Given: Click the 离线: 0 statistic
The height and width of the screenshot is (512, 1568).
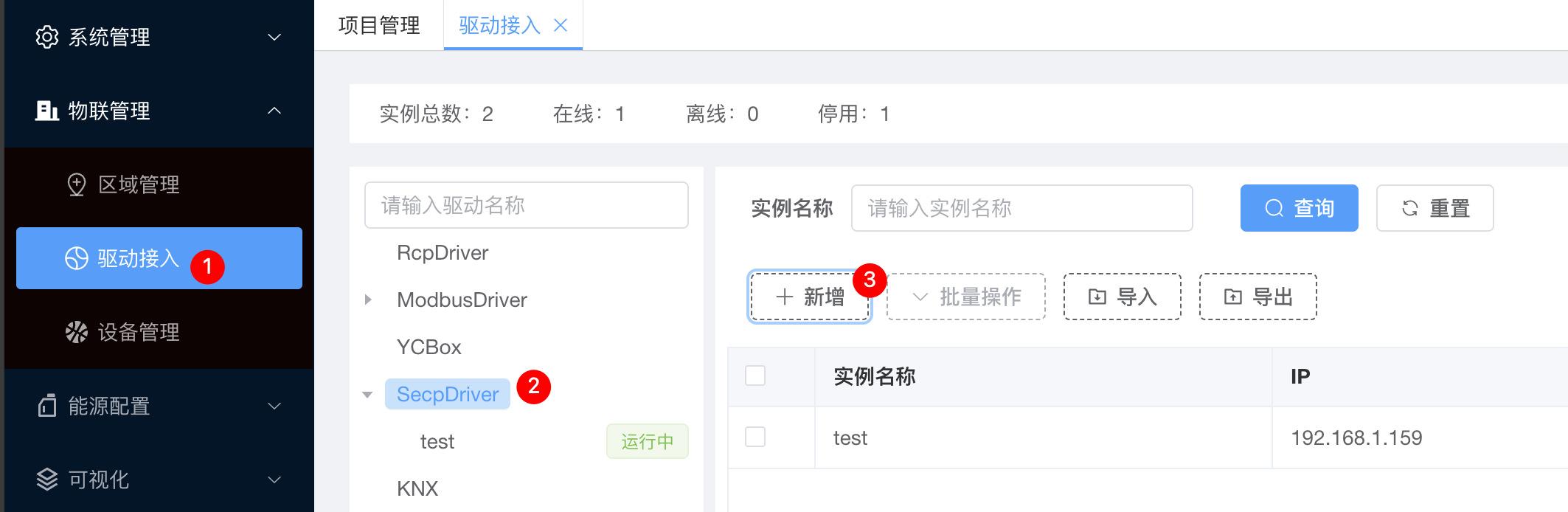Looking at the screenshot, I should (x=722, y=114).
